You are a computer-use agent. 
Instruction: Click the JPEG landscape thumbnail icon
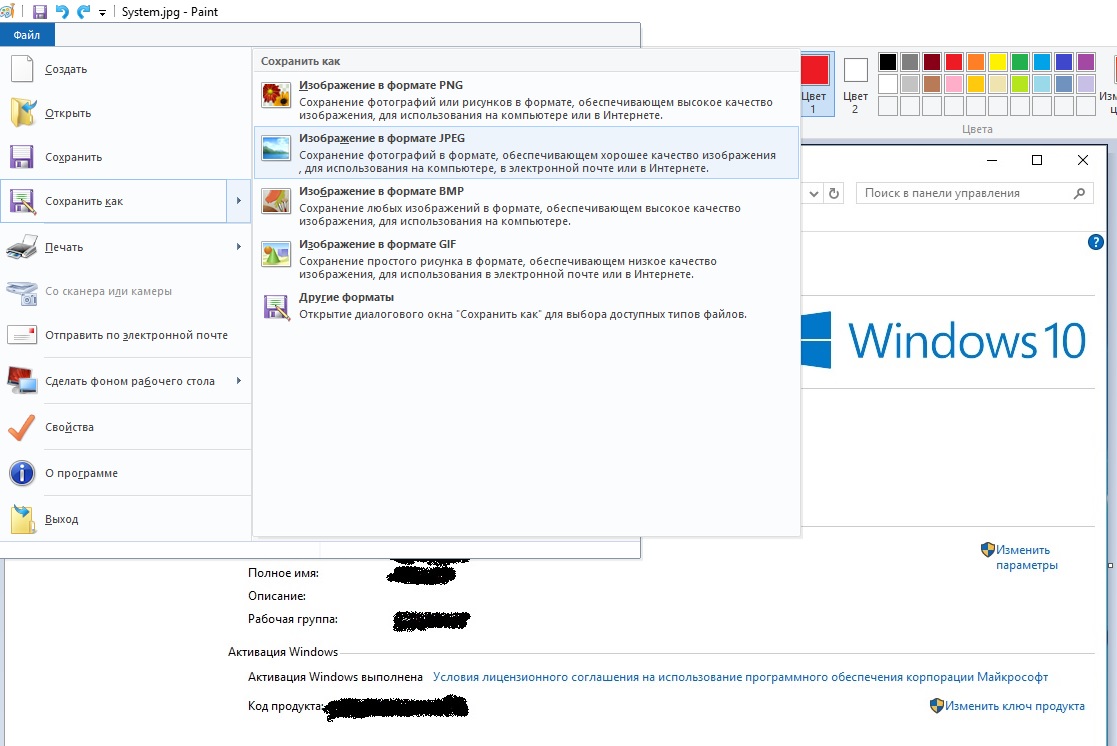coord(276,148)
